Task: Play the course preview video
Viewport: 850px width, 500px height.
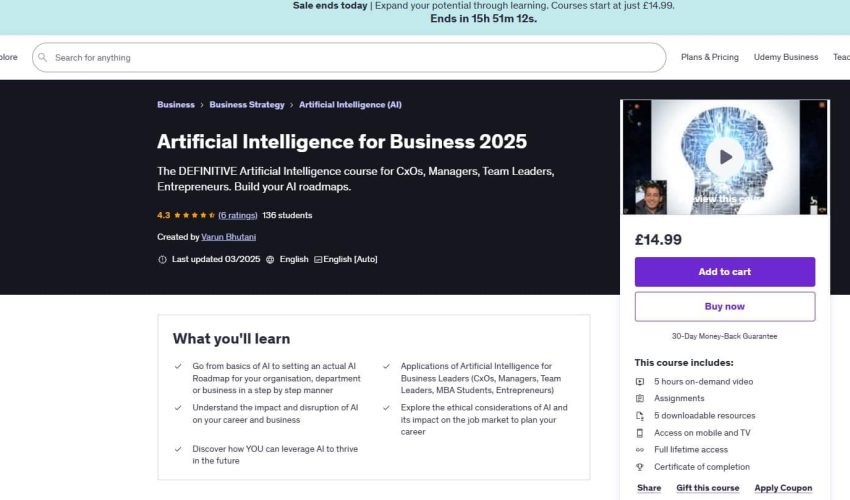Action: (x=724, y=156)
